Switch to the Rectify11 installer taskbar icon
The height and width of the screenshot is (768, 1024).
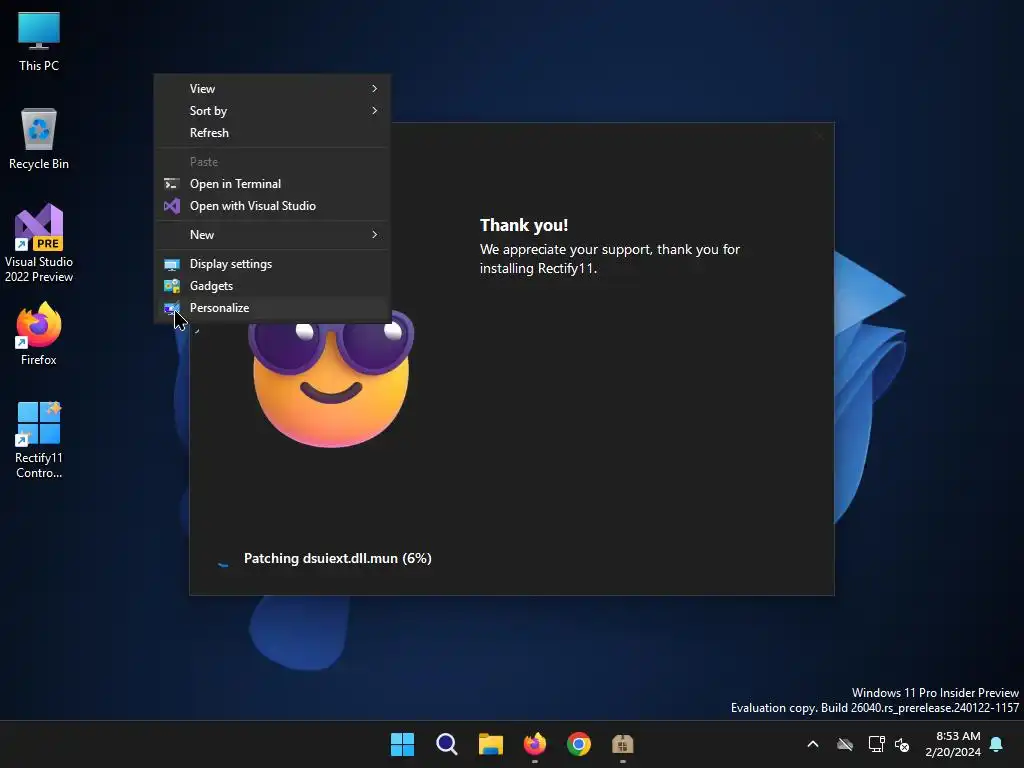pos(622,744)
